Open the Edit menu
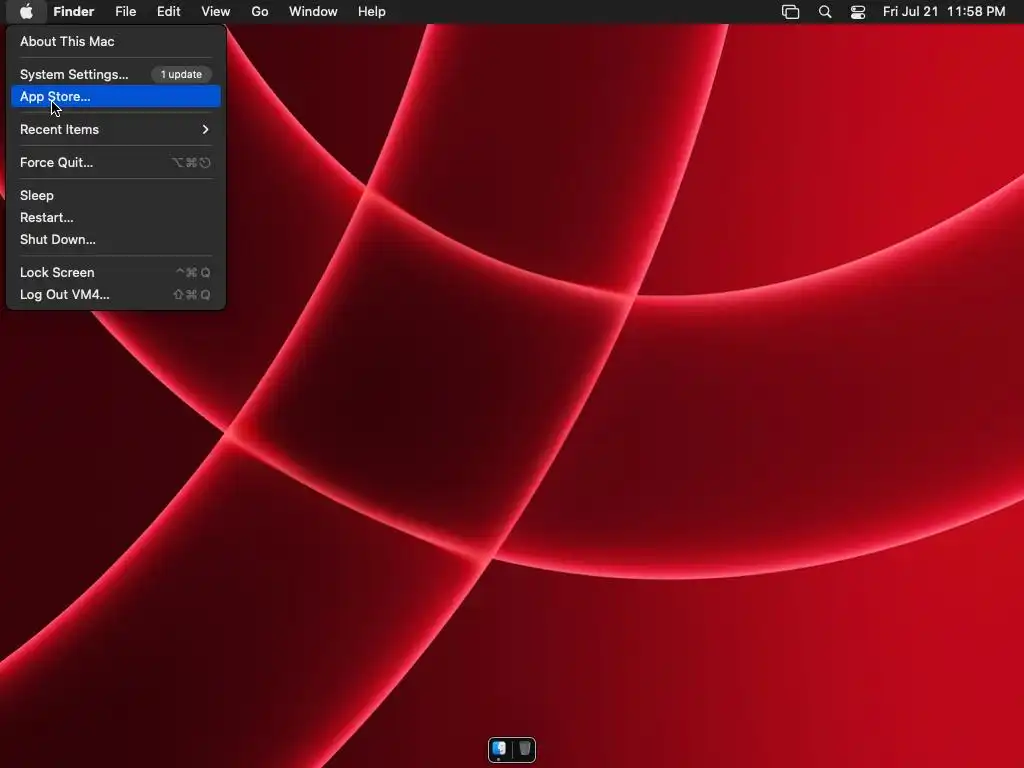The height and width of the screenshot is (768, 1024). [168, 12]
